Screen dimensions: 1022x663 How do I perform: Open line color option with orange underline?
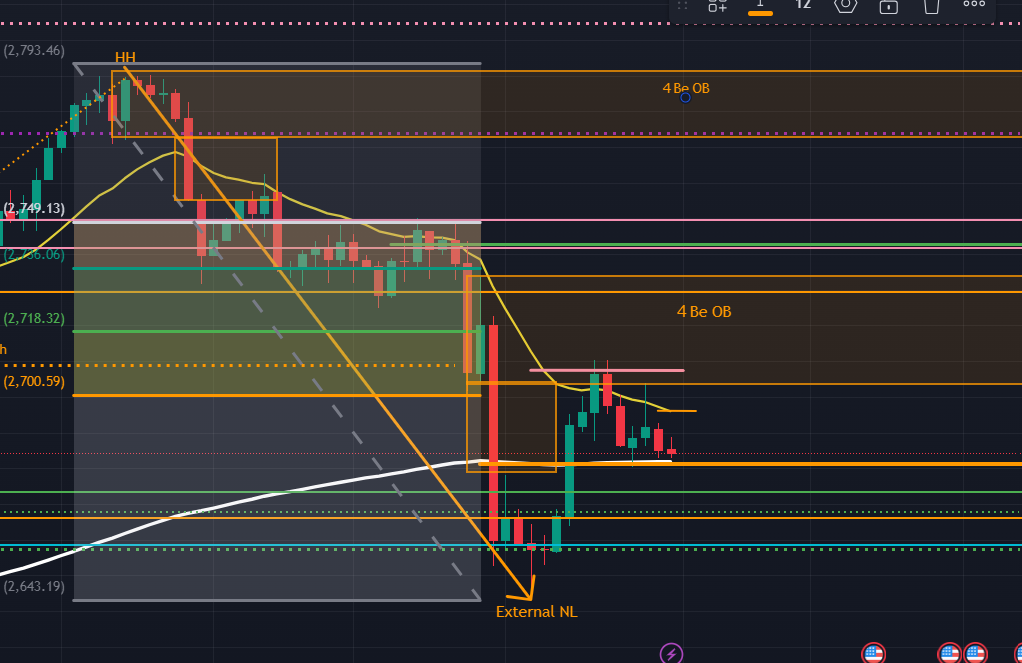click(760, 5)
